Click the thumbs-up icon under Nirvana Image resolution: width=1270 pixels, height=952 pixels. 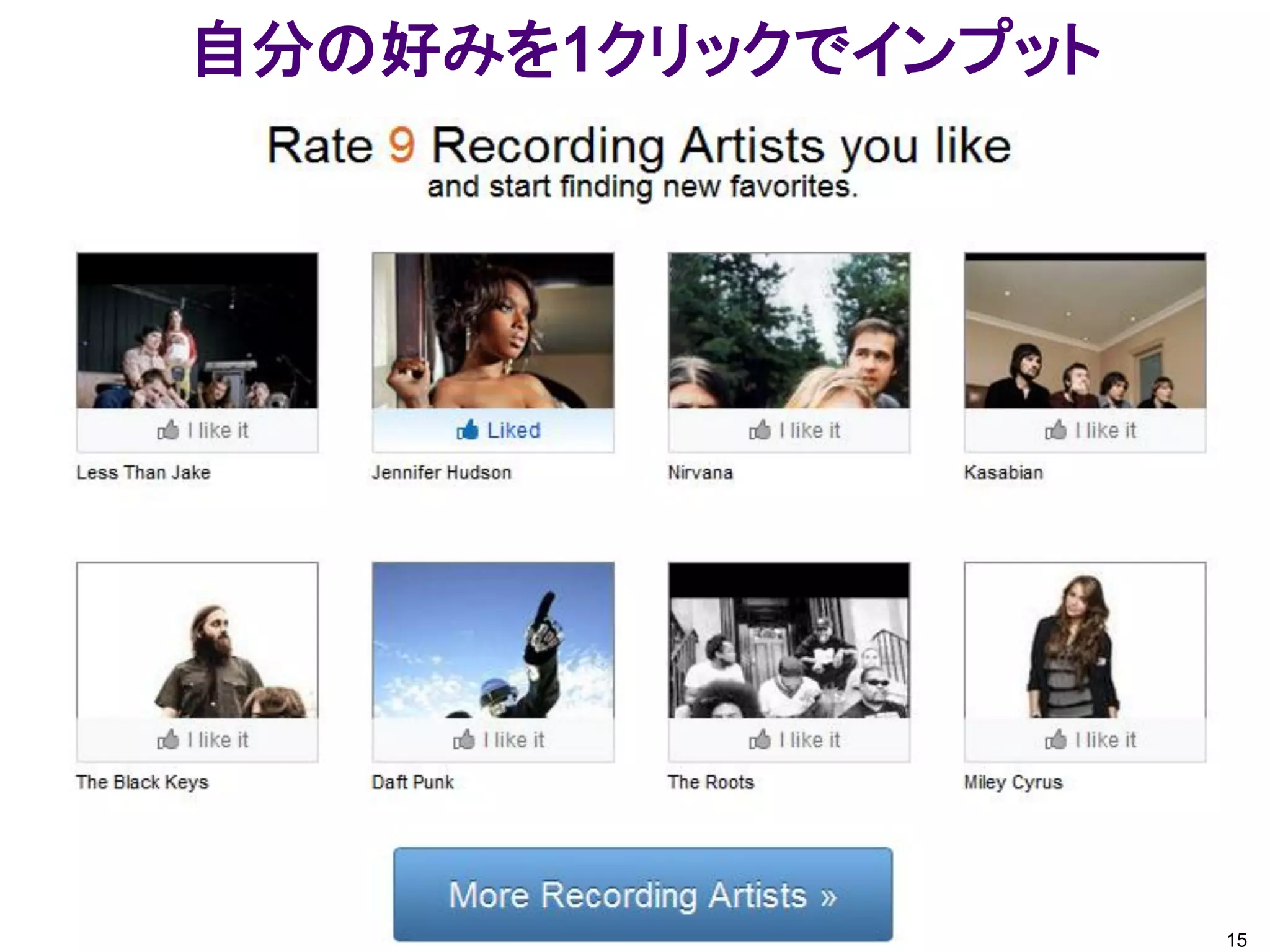[760, 430]
